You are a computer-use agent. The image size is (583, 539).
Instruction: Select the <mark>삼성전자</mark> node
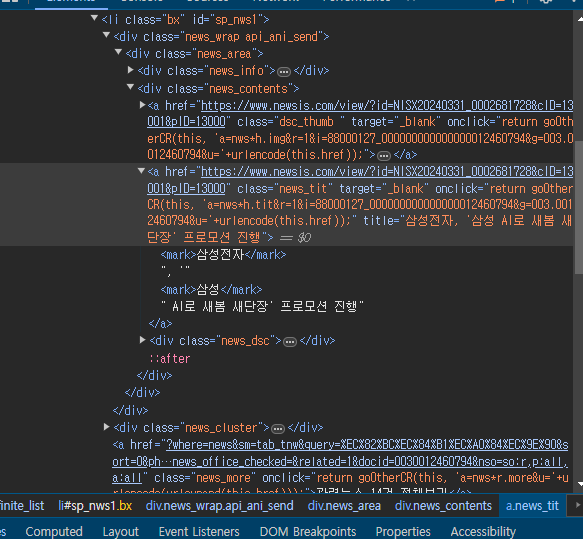point(223,255)
